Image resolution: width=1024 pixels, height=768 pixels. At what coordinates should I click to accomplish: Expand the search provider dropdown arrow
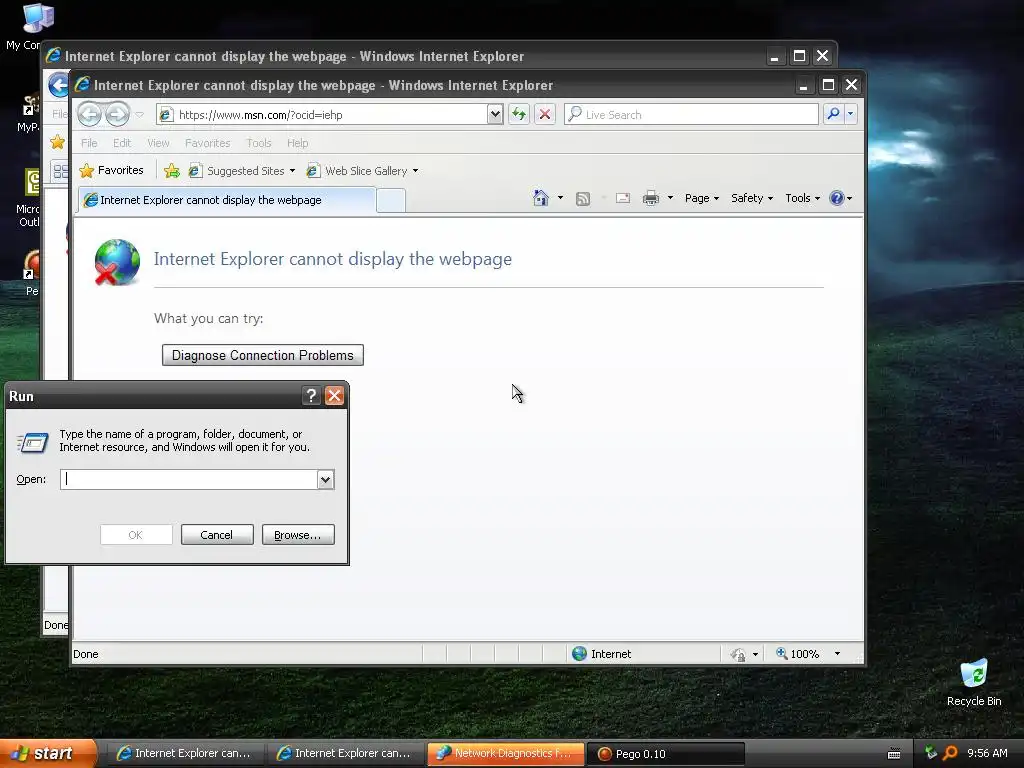tap(850, 114)
